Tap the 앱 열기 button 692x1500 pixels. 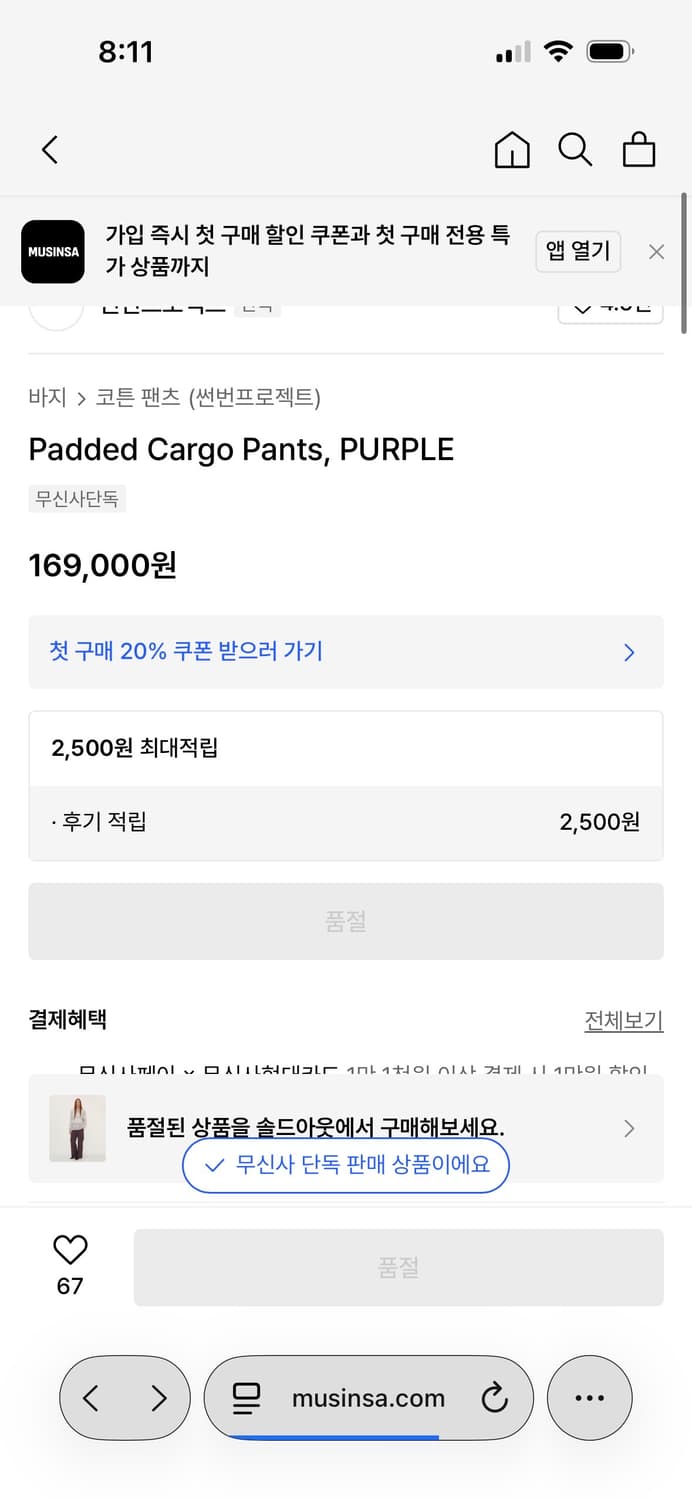[x=578, y=251]
